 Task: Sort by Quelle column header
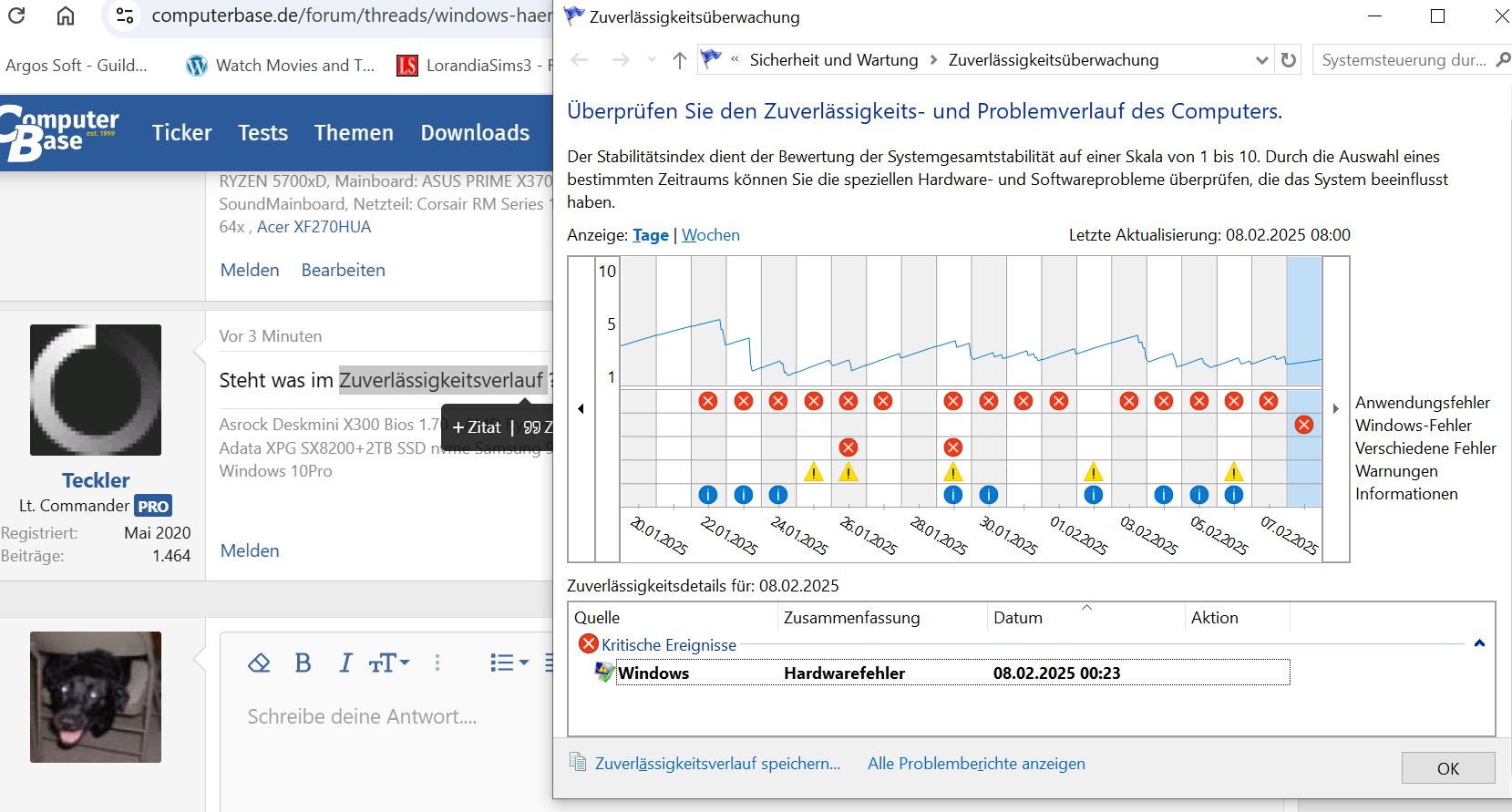coord(597,618)
